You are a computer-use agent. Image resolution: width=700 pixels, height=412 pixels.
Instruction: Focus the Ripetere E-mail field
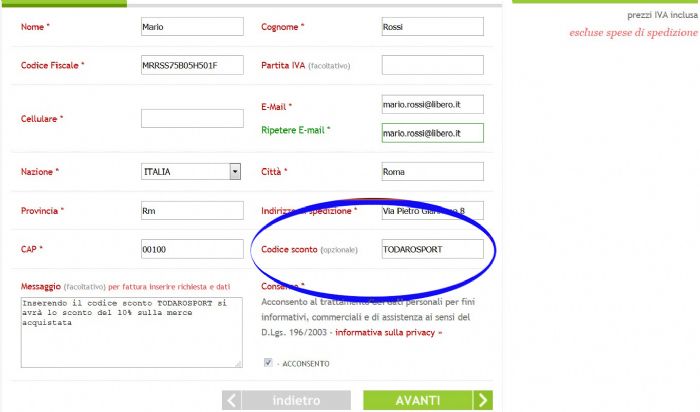coord(432,133)
